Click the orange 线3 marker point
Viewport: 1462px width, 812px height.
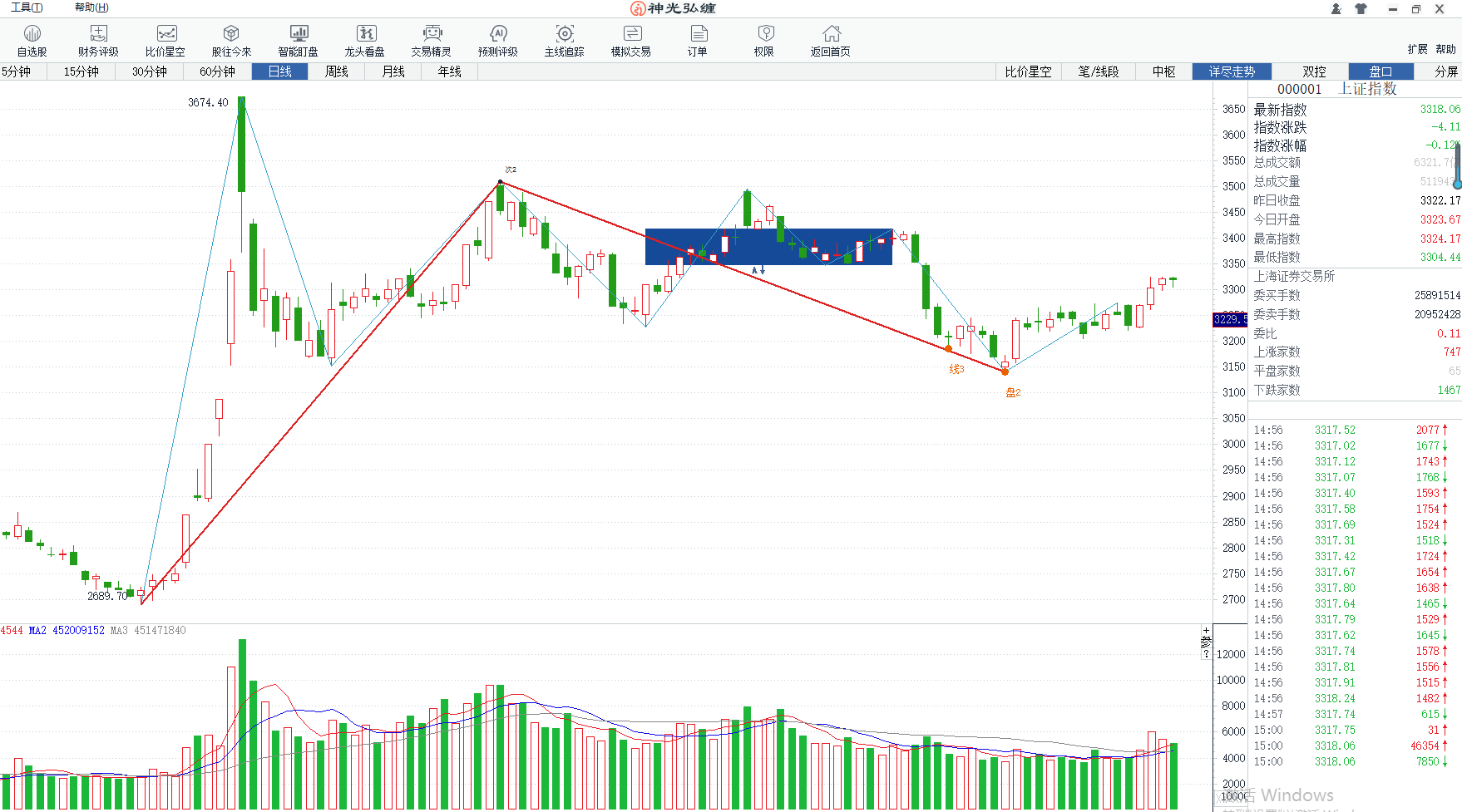pos(949,349)
